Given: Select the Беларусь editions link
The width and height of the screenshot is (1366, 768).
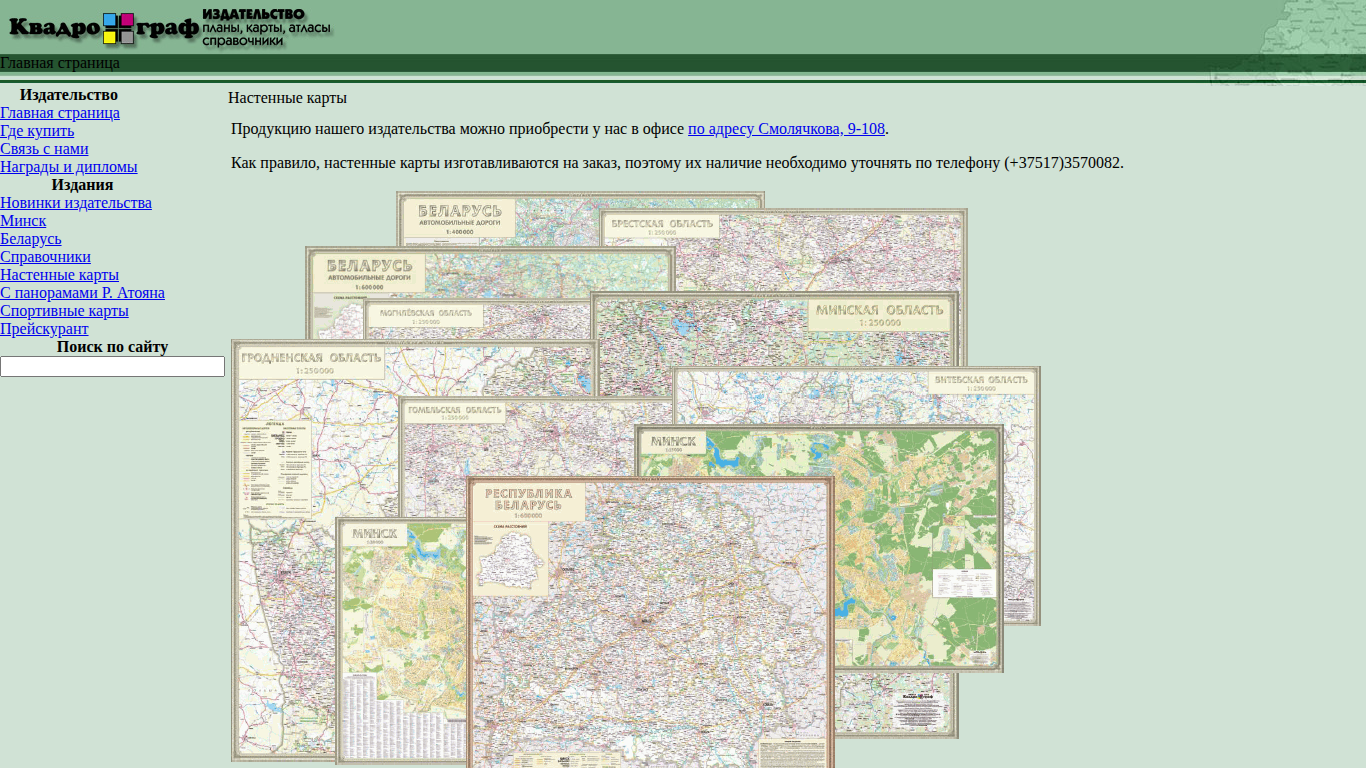Looking at the screenshot, I should coord(31,239).
